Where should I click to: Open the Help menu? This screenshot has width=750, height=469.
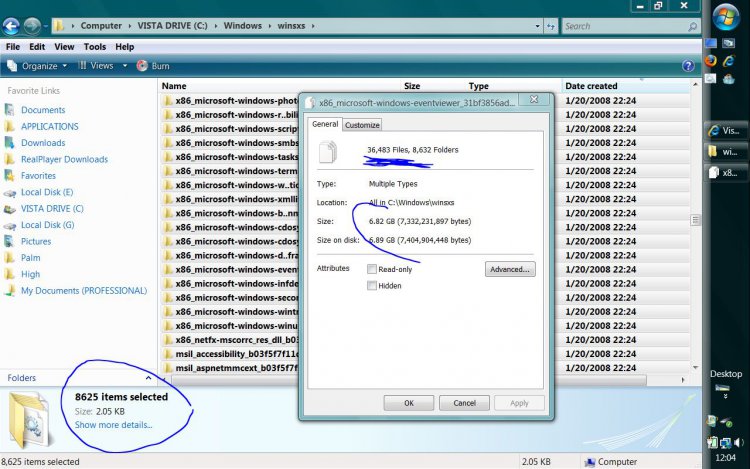tap(124, 47)
